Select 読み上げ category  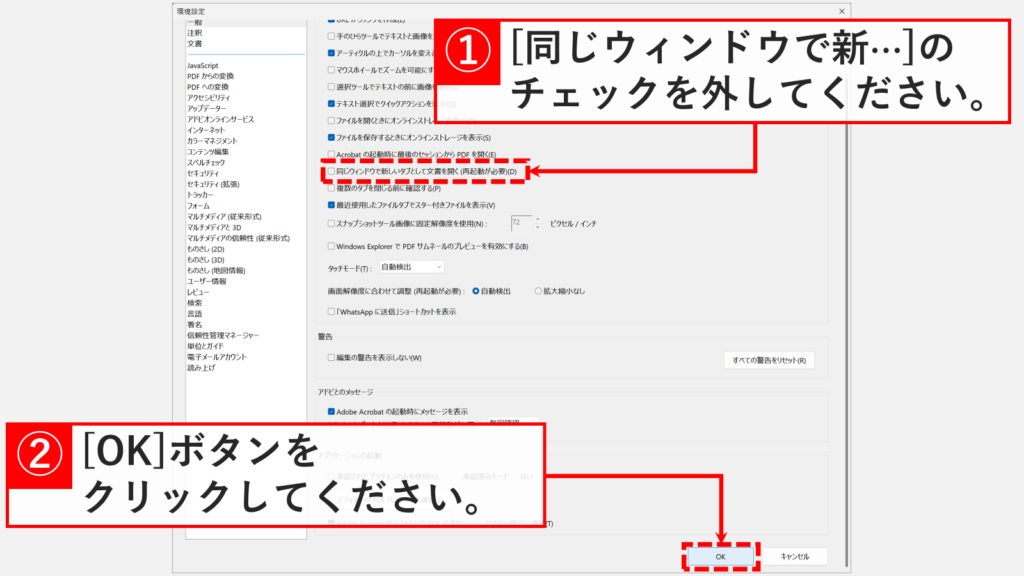click(201, 368)
